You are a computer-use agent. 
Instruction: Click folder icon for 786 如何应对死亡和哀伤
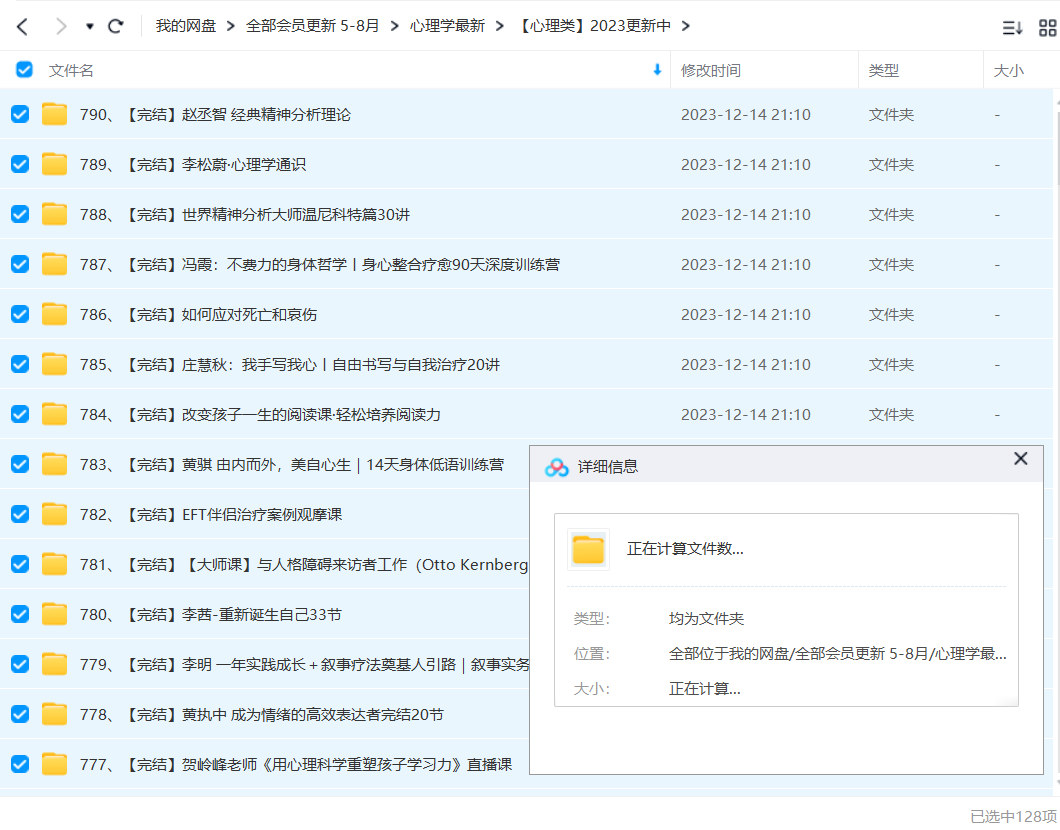coord(54,314)
